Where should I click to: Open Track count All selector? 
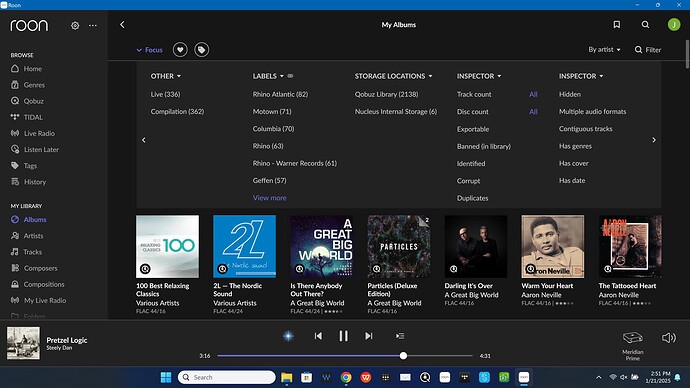[533, 94]
